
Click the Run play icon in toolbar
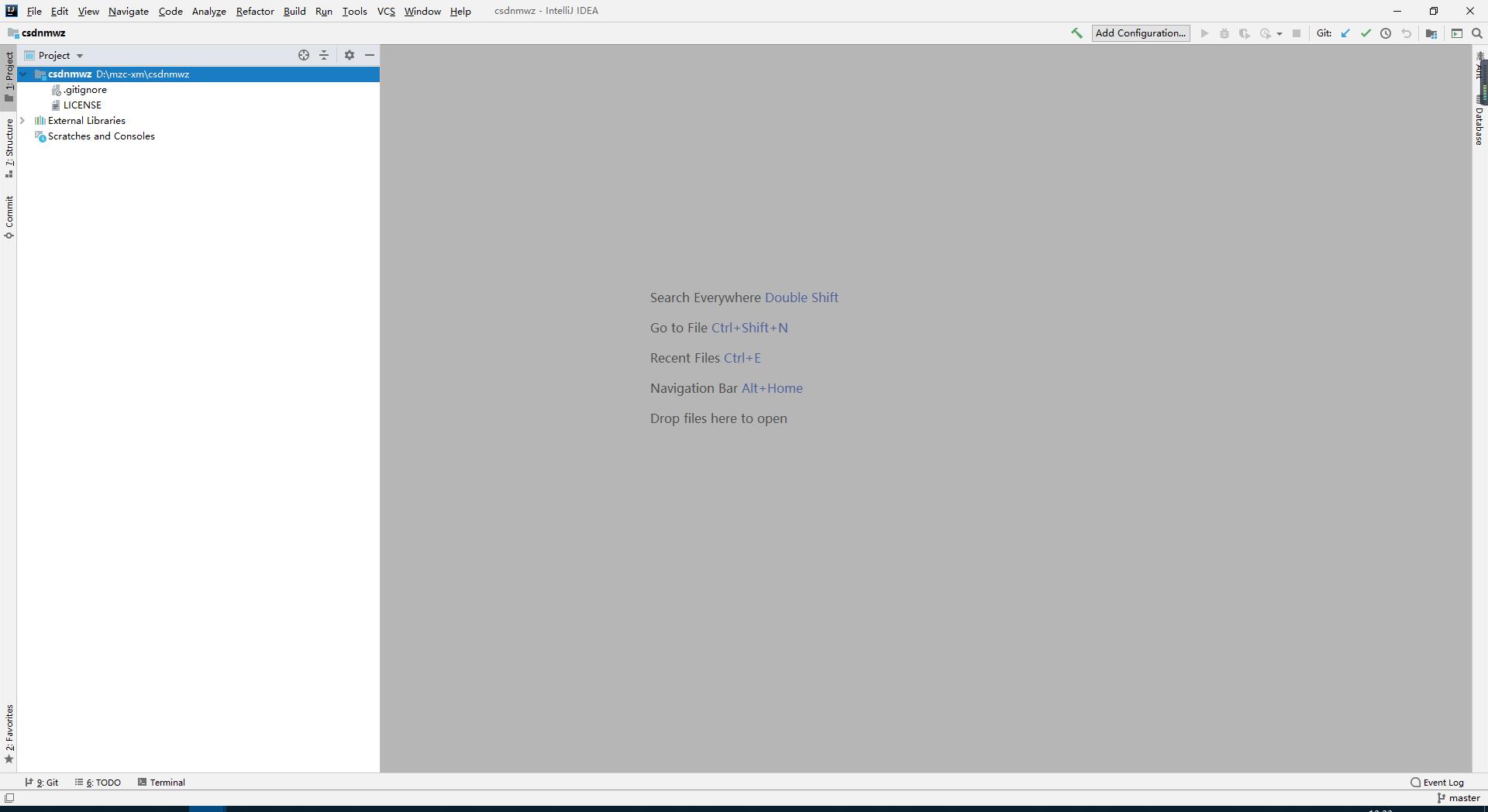(1204, 33)
